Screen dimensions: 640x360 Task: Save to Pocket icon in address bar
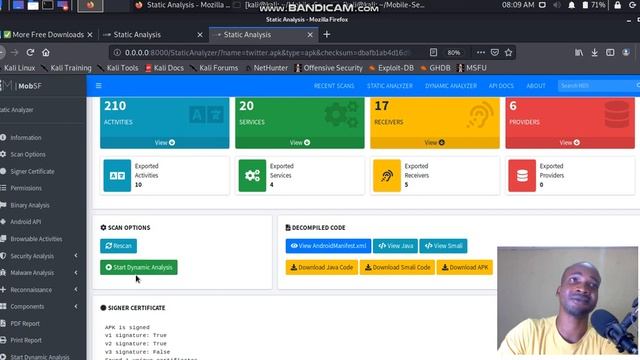(x=495, y=53)
